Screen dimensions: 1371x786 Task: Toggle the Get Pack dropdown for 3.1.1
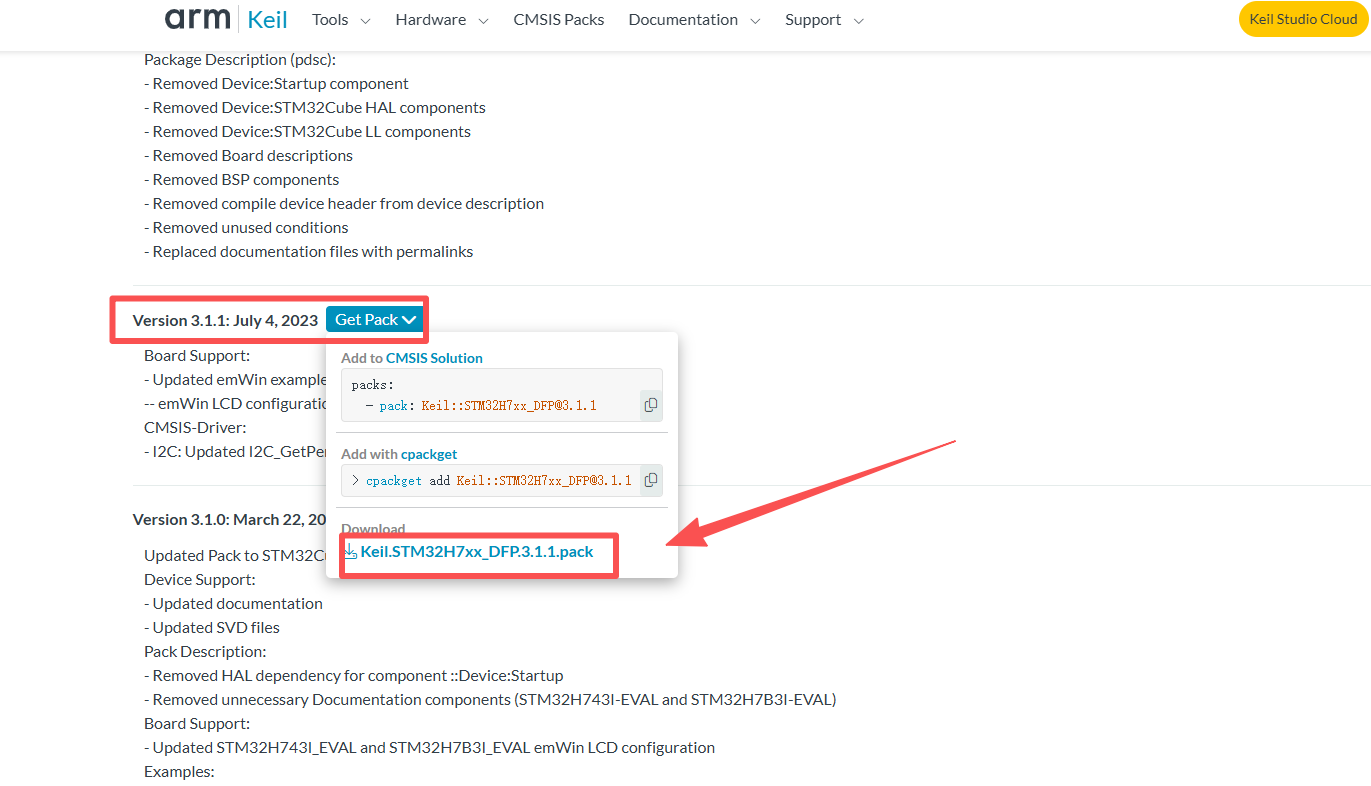coord(374,319)
